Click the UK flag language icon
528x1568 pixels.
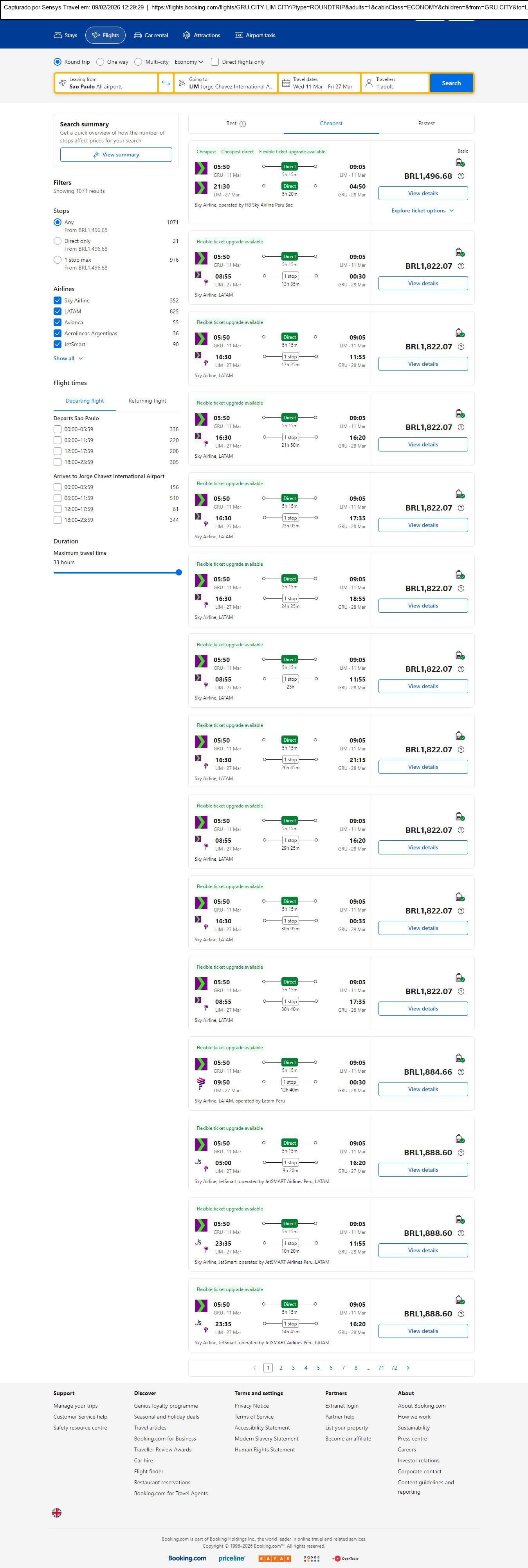coord(57,1512)
